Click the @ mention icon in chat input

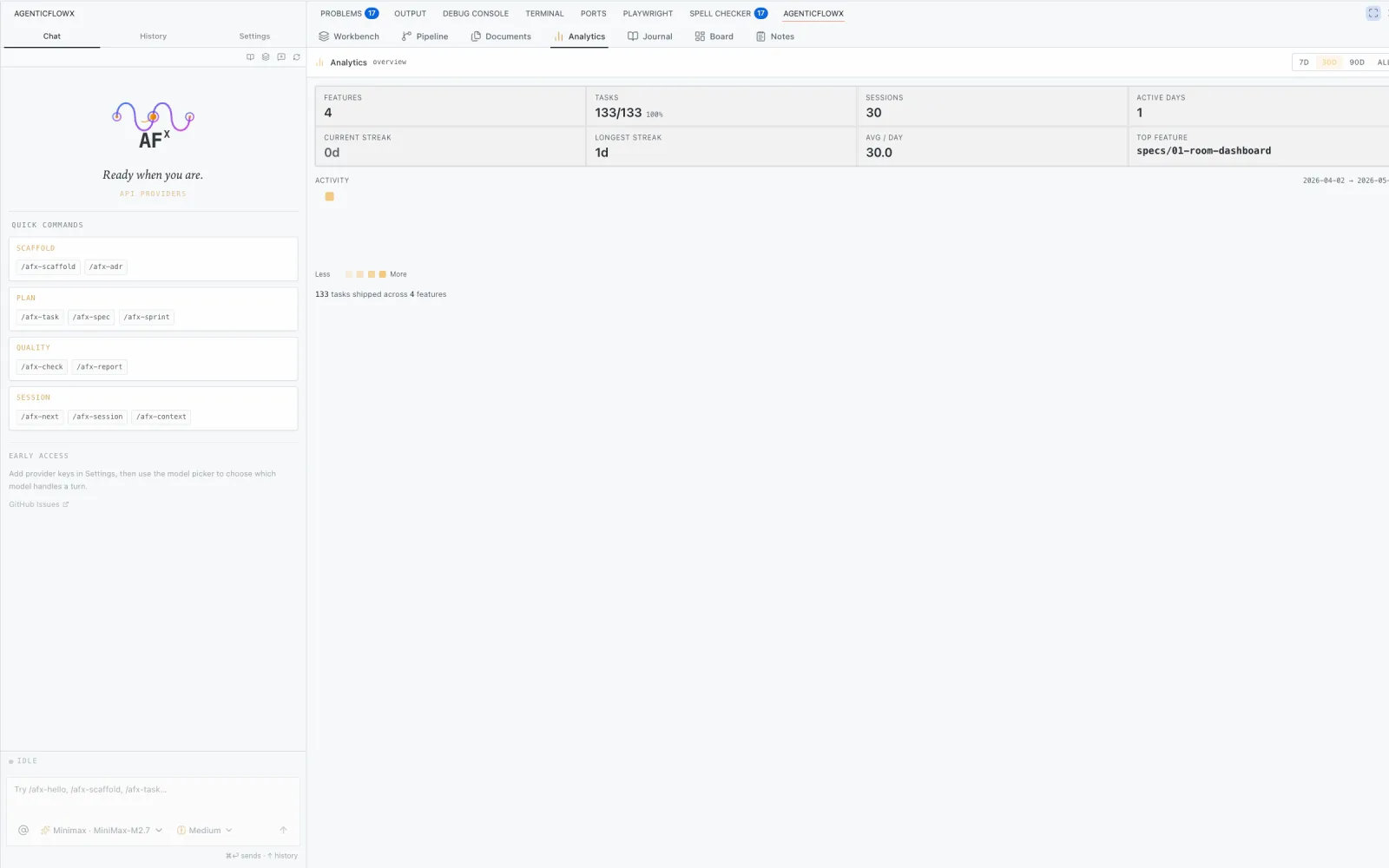pos(23,830)
